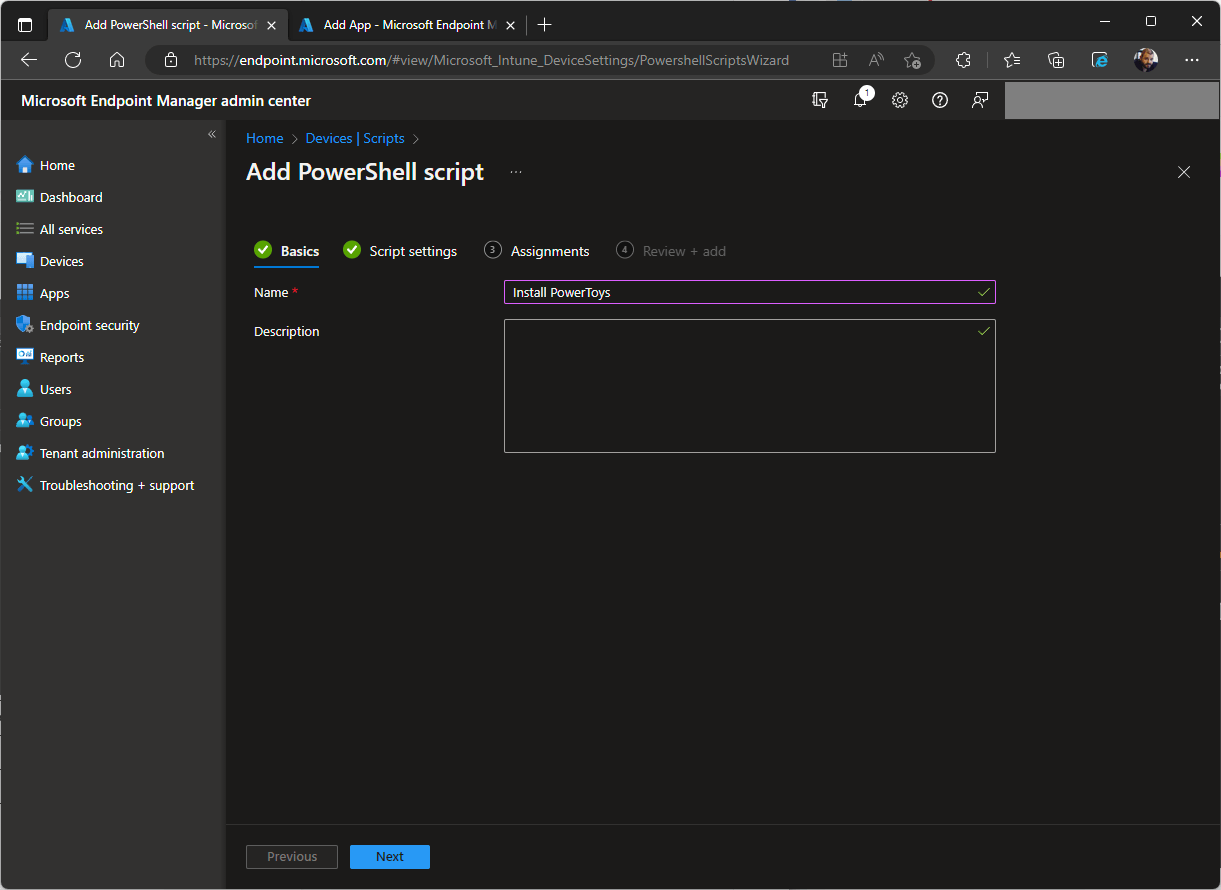Go to the Script settings step

(x=400, y=251)
